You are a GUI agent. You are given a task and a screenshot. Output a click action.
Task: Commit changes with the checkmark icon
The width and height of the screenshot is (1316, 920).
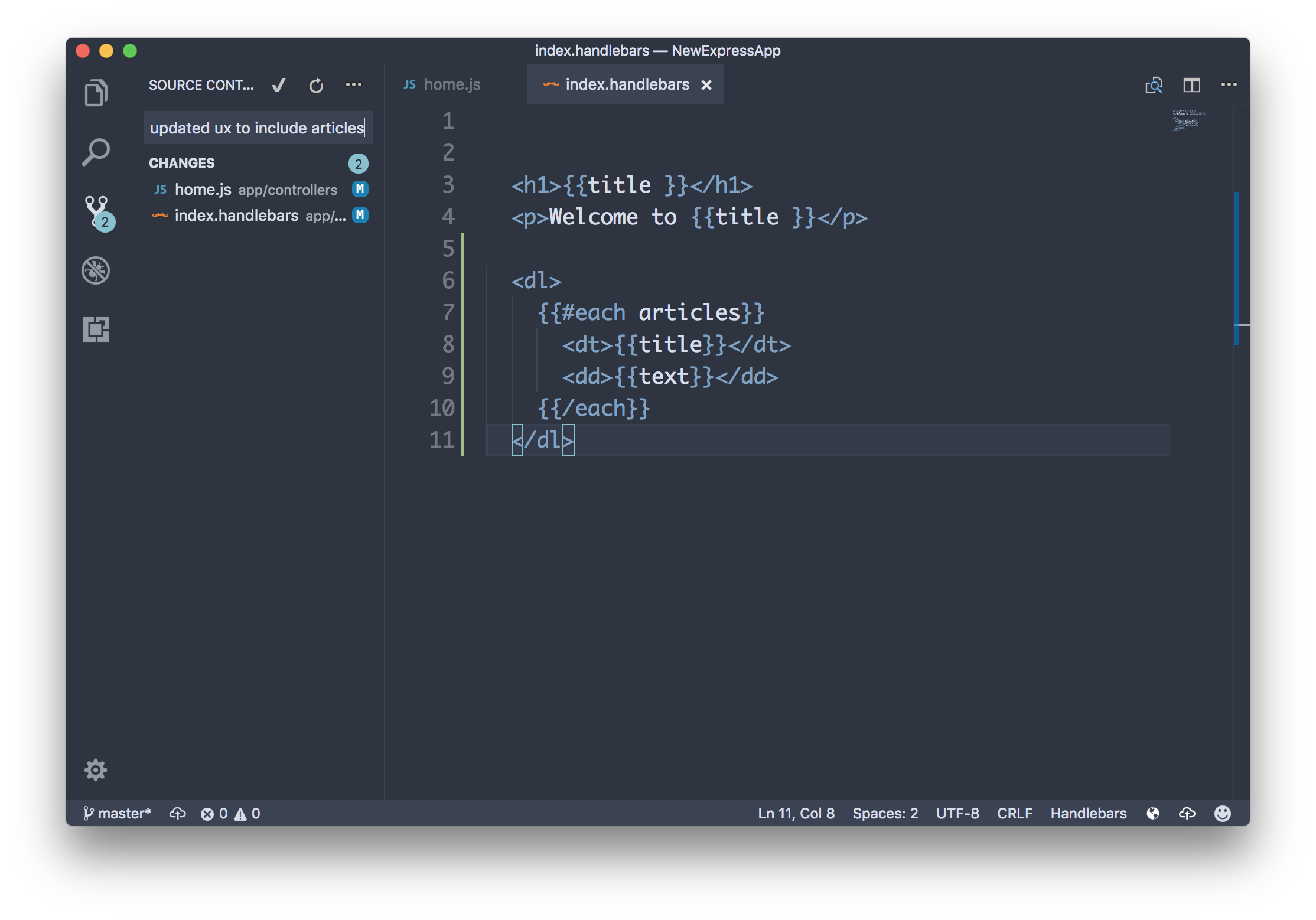click(279, 85)
